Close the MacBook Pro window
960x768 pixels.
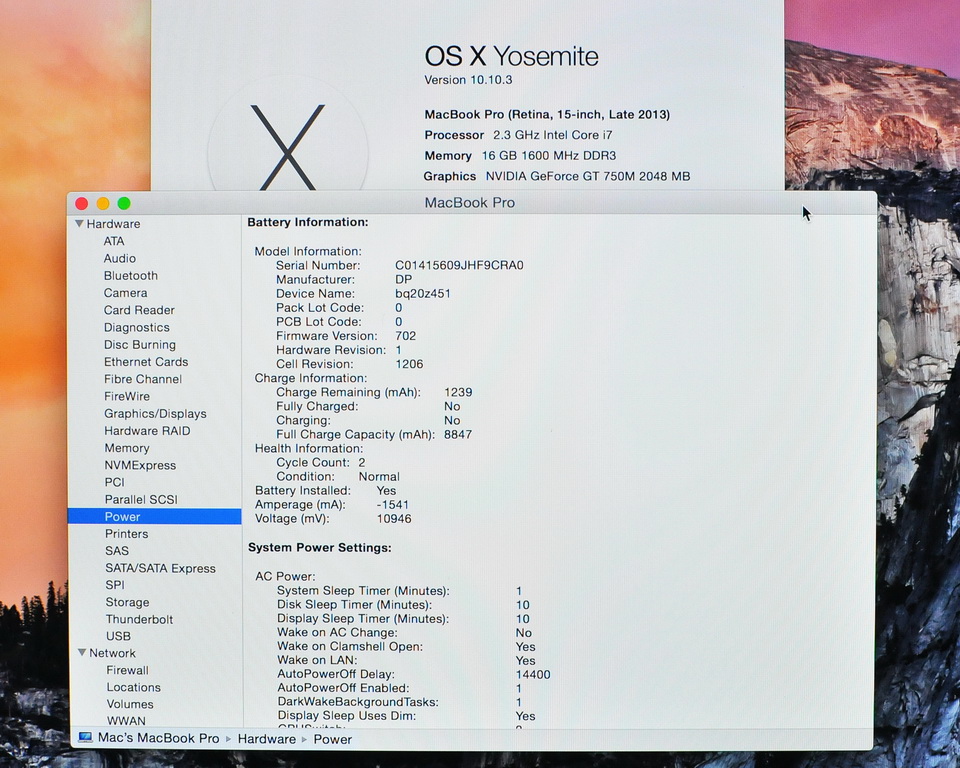(x=81, y=203)
